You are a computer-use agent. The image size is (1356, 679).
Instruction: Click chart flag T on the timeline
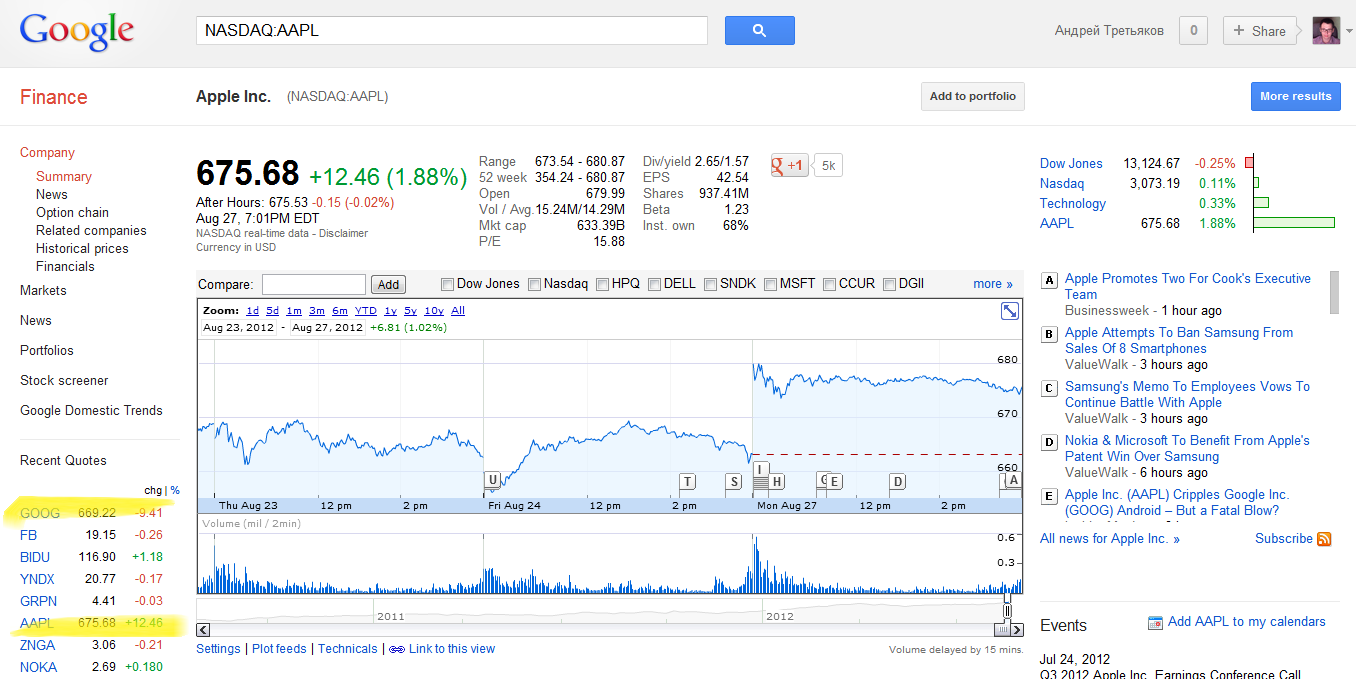(x=687, y=482)
